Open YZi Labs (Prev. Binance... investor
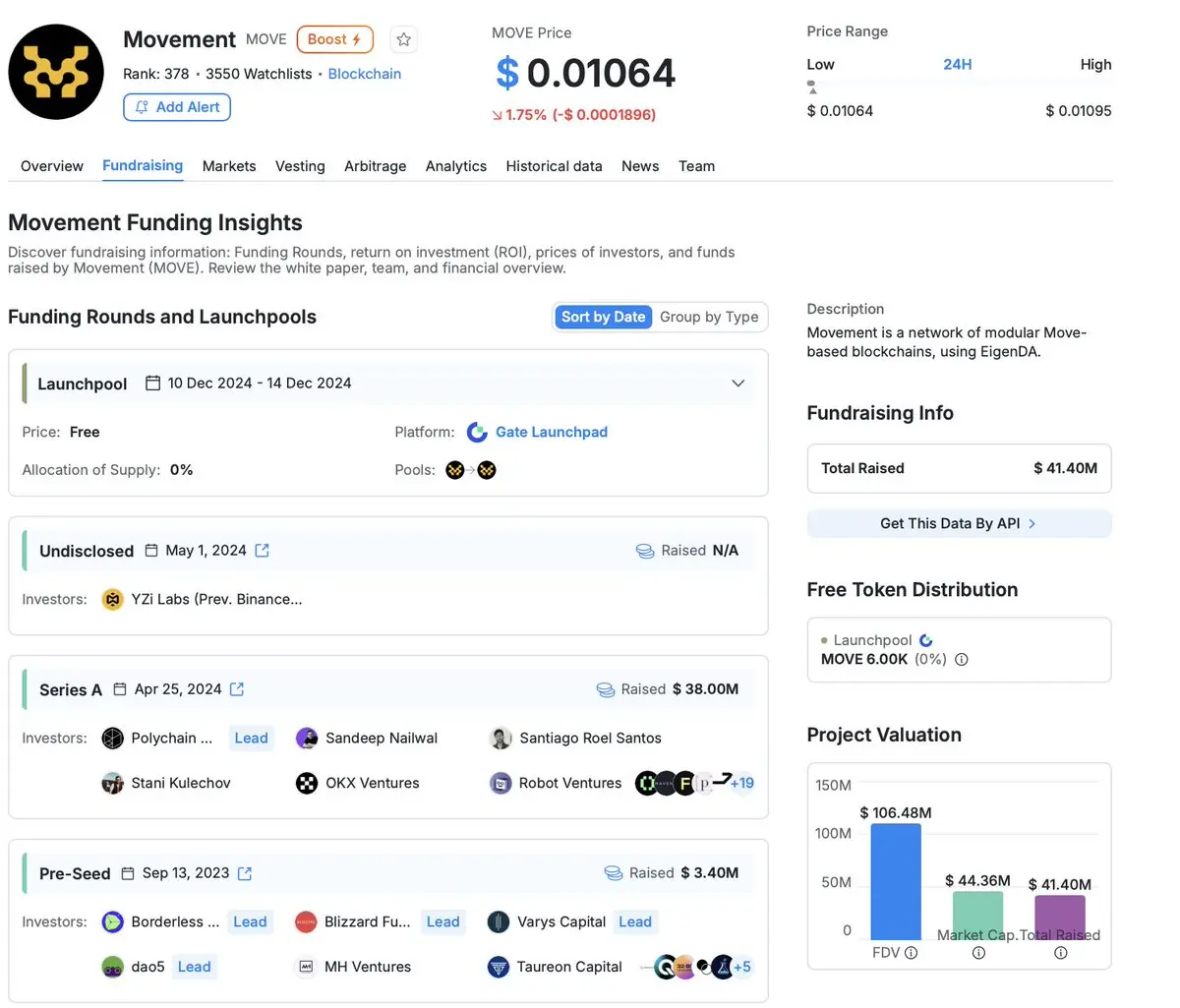Image resolution: width=1180 pixels, height=1008 pixels. point(216,599)
